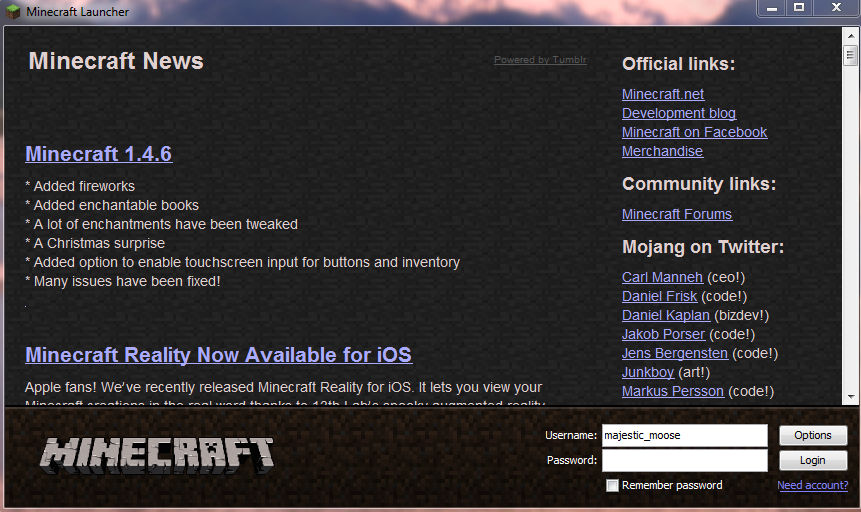The height and width of the screenshot is (512, 861).
Task: Click into the Username field
Action: pyautogui.click(x=685, y=436)
